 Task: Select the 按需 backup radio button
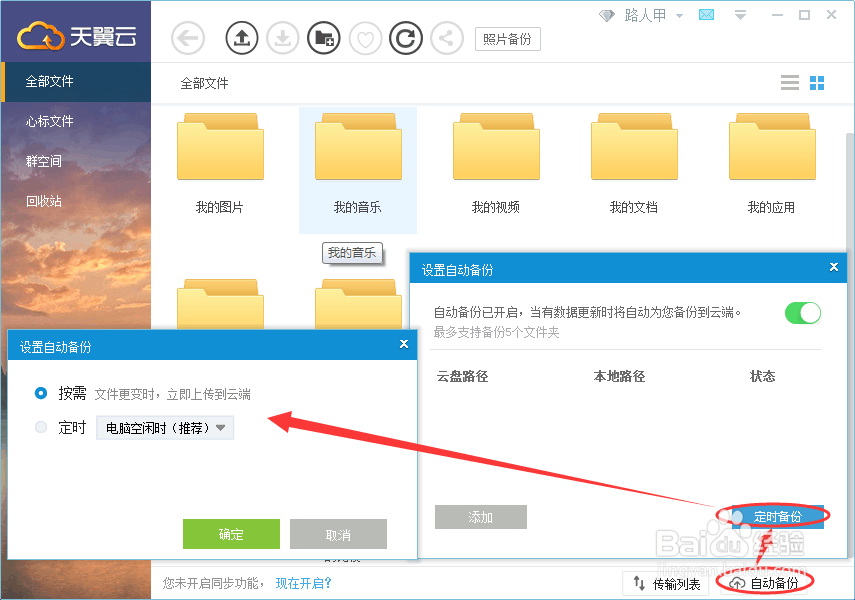(x=39, y=393)
